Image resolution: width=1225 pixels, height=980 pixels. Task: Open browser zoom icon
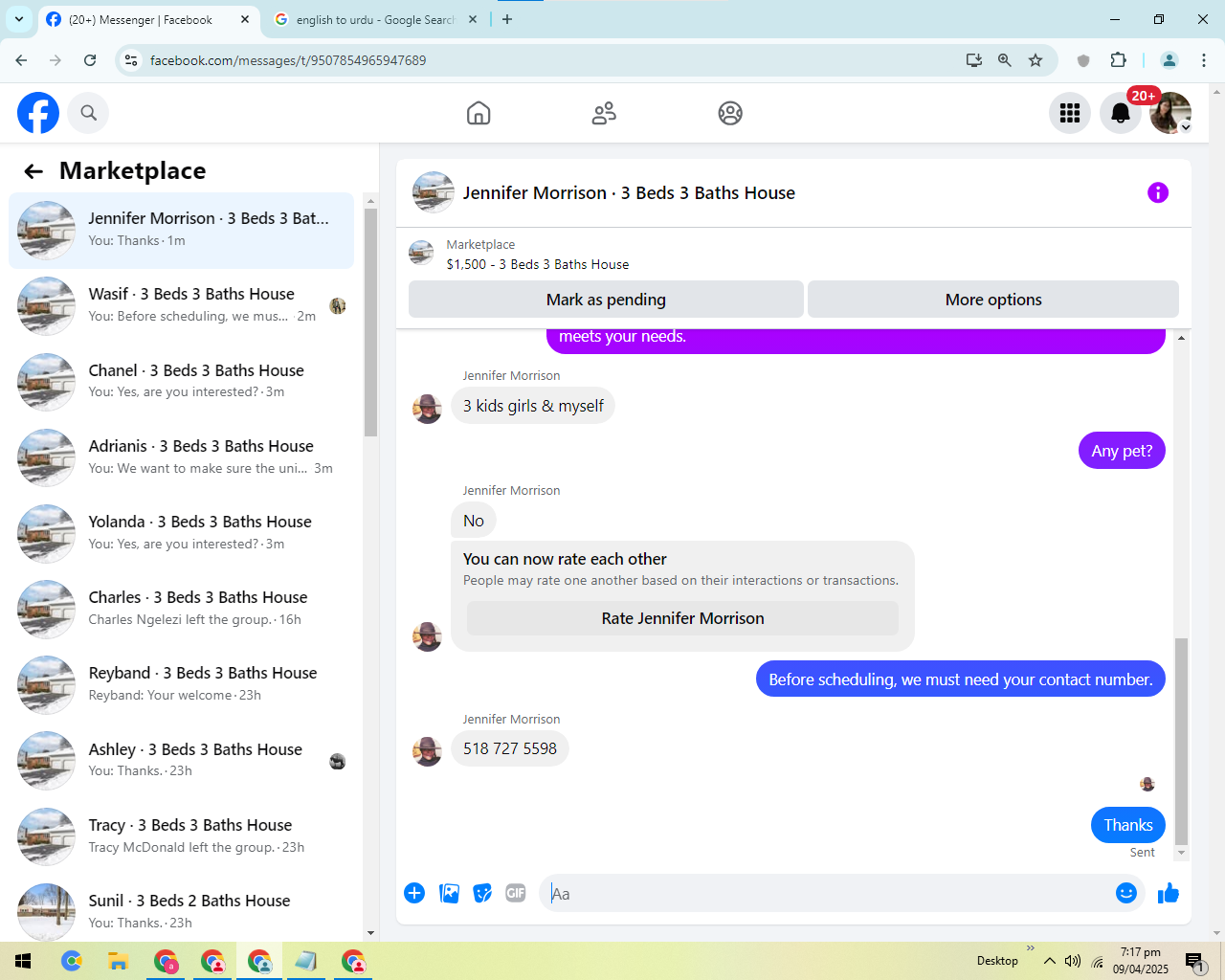point(1005,60)
